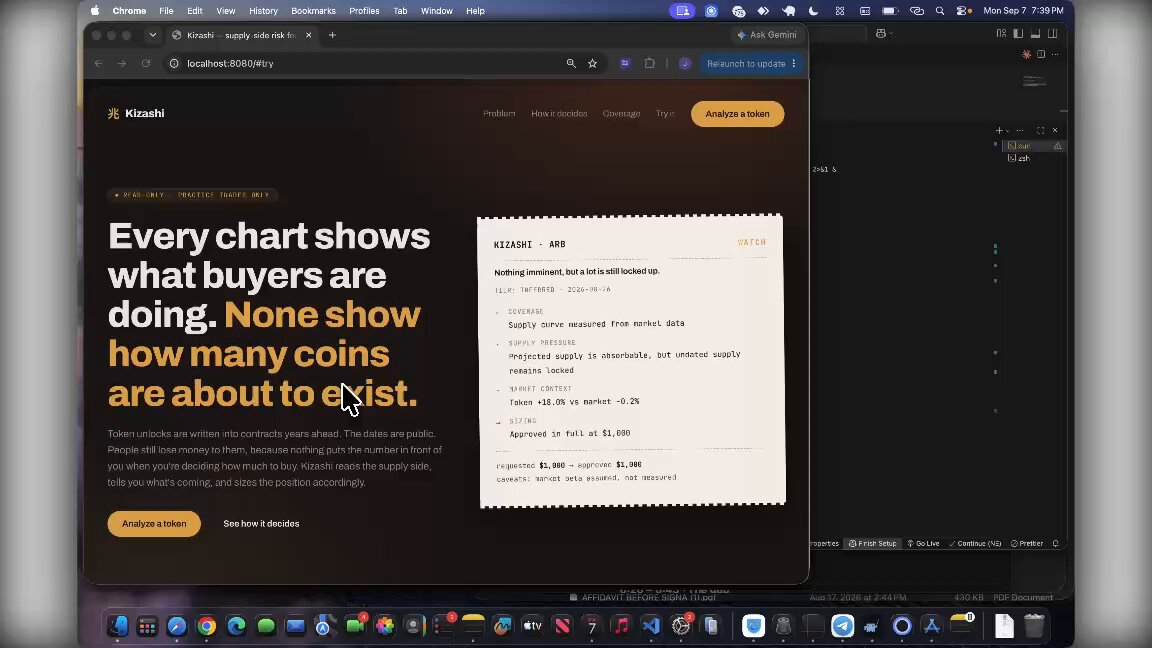Open the Chrome extensions puzzle icon
Viewport: 1152px width, 648px height.
[649, 63]
